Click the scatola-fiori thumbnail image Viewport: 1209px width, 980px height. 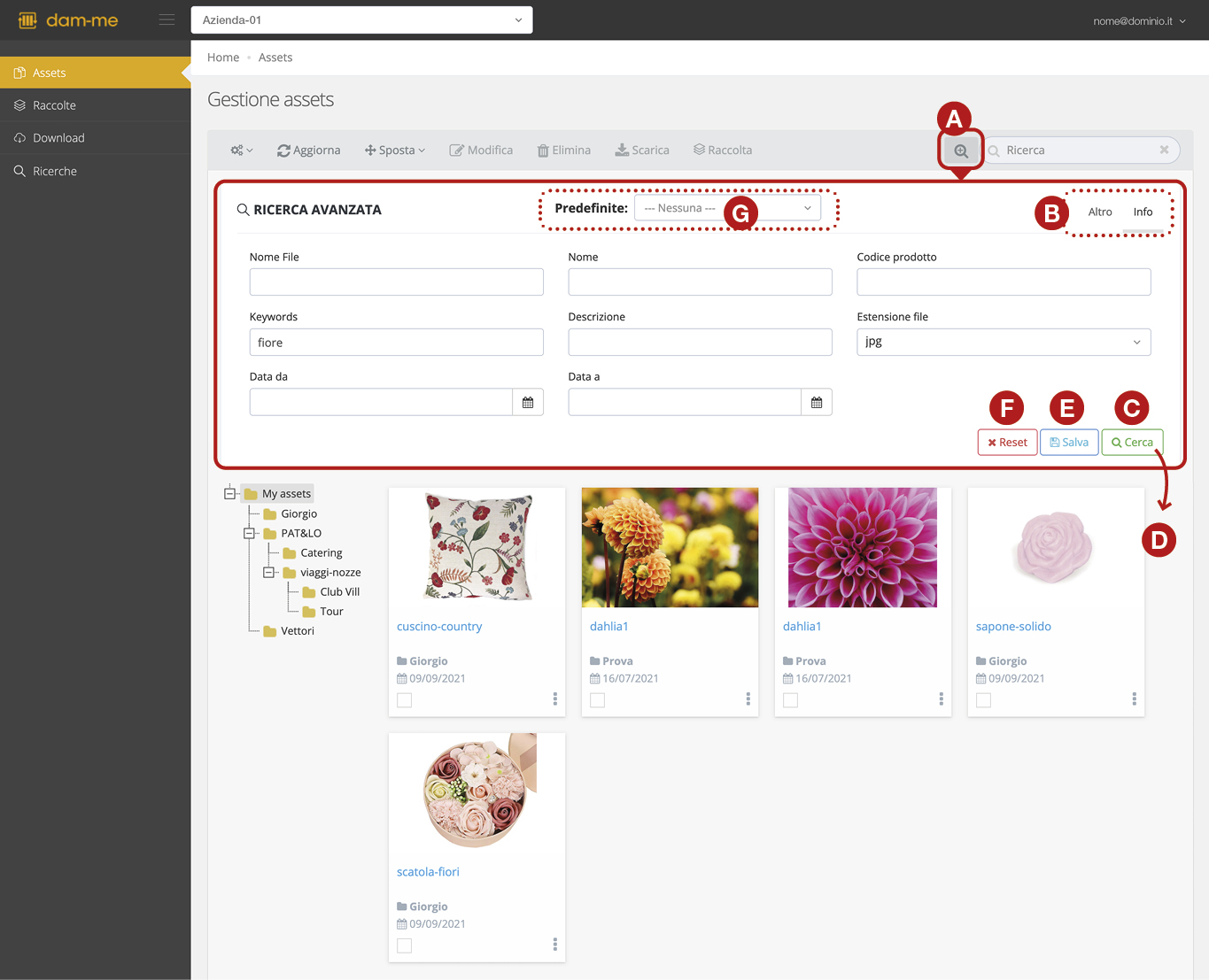point(477,792)
